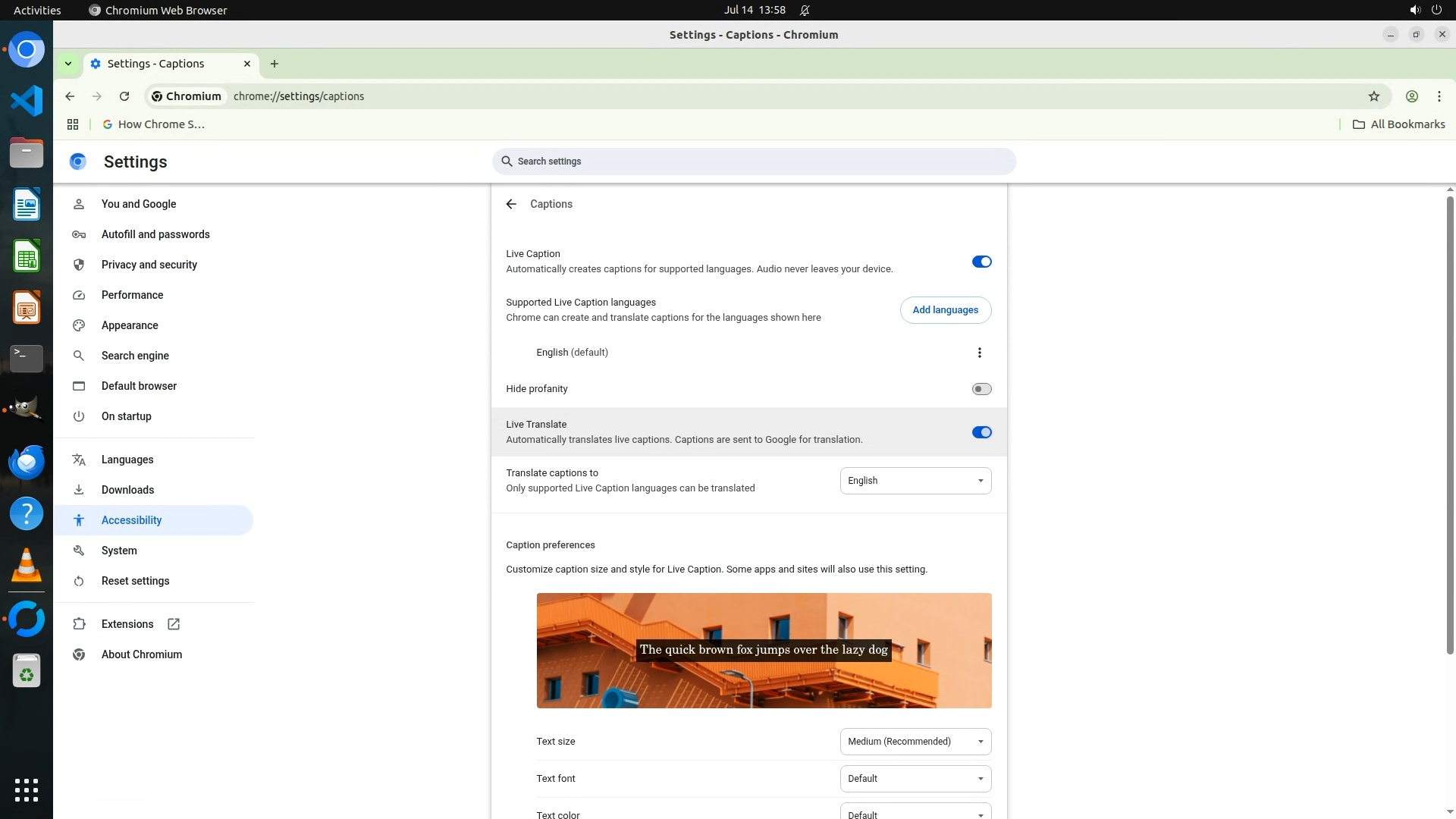Enable the Hide profanity toggle
Image resolution: width=1456 pixels, height=819 pixels.
point(981,389)
